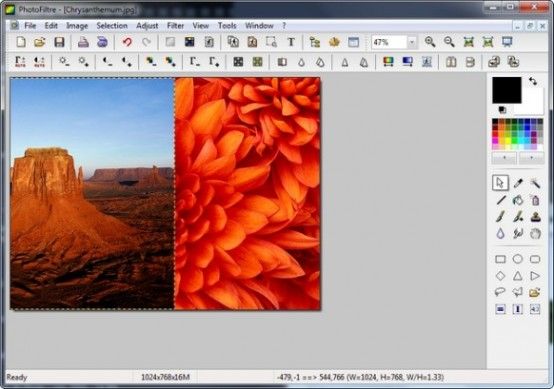Click the Gradient icon in filter toolbar

(407, 62)
